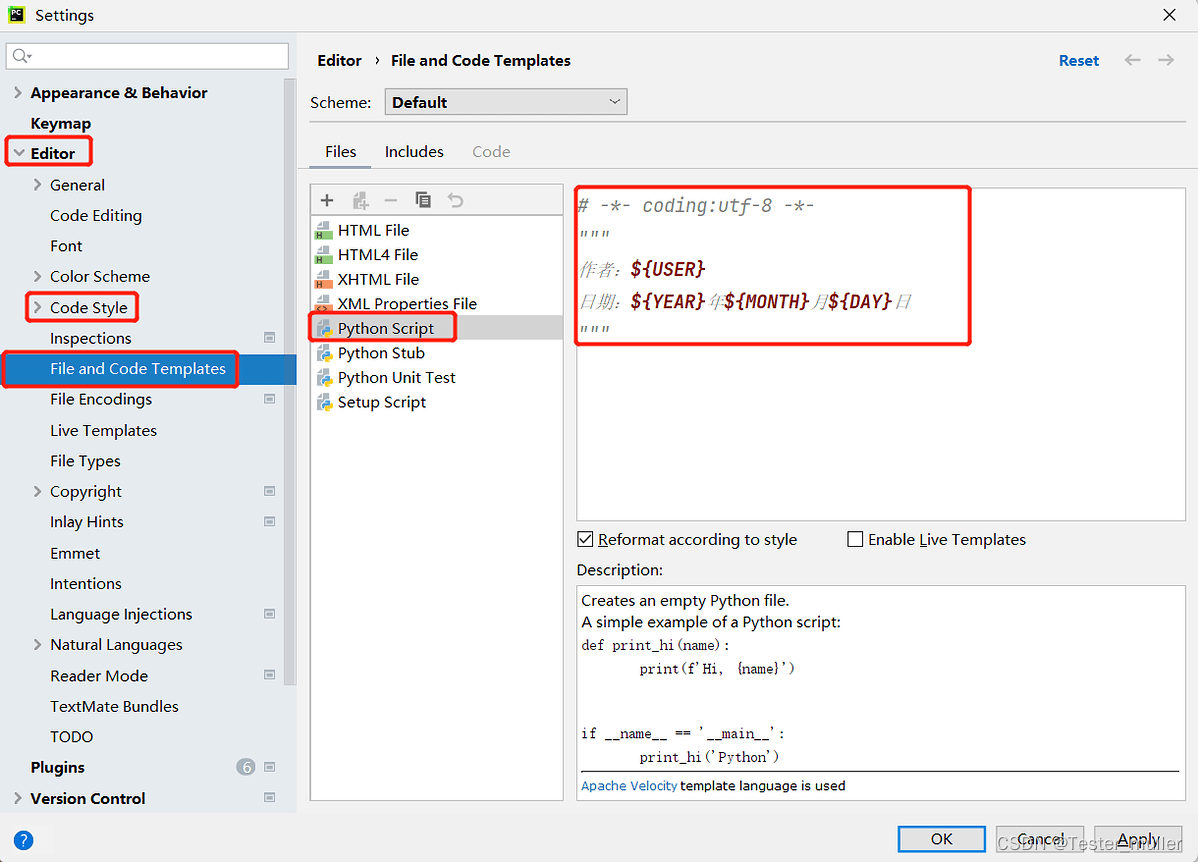
Task: Click project-level icon beside Inspections
Action: pyautogui.click(x=270, y=337)
